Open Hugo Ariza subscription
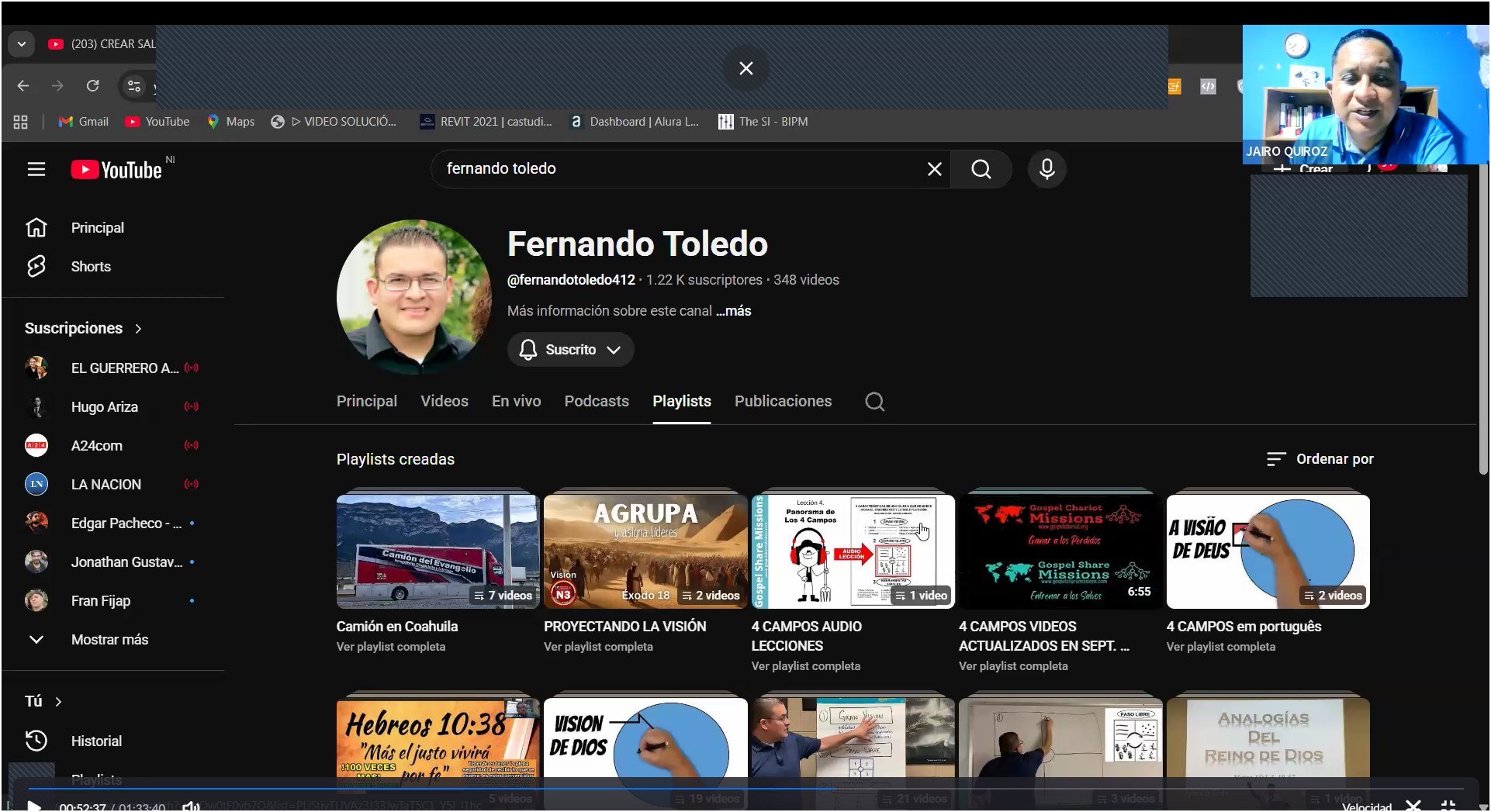 [112, 407]
